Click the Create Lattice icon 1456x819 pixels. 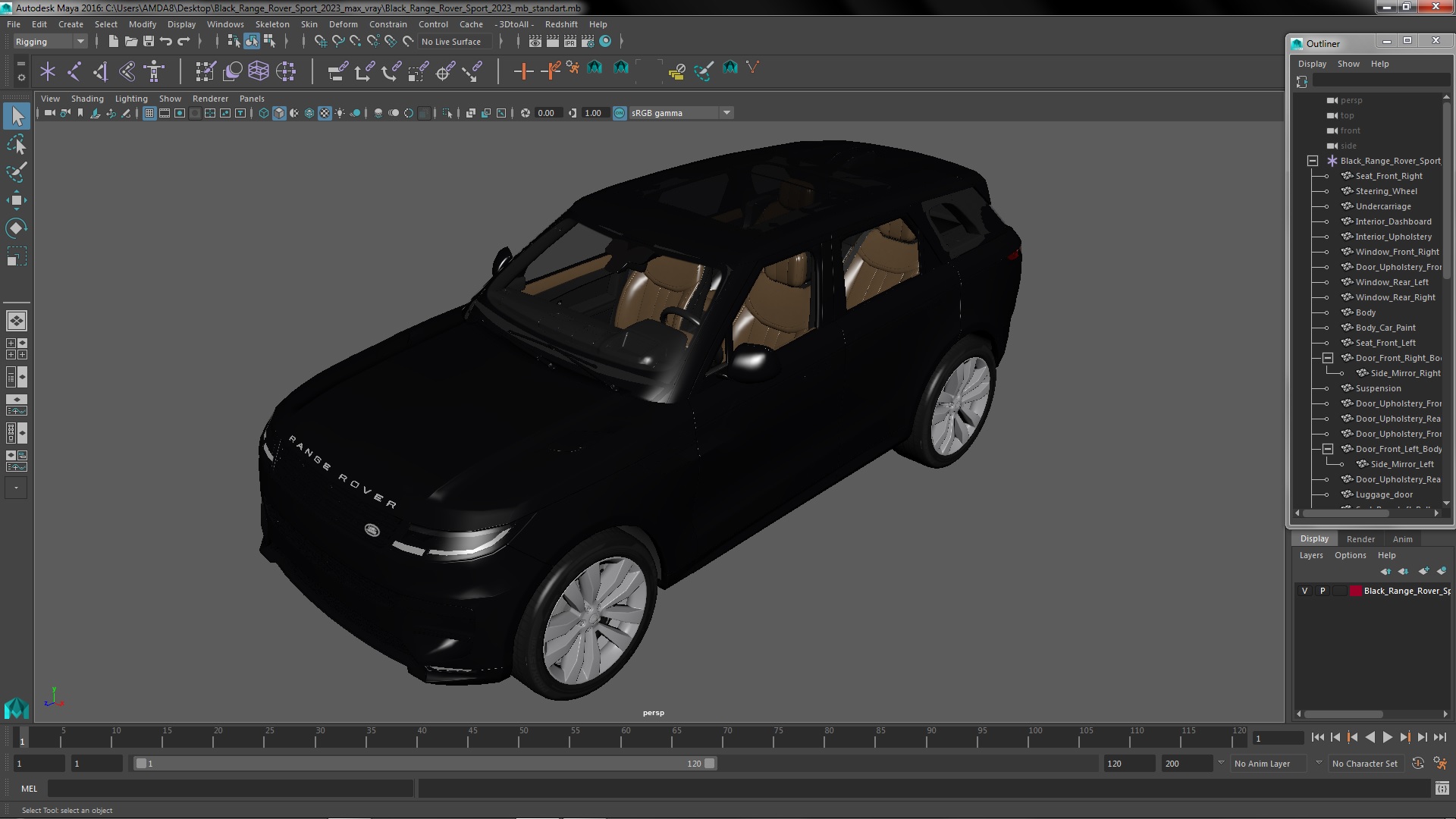pyautogui.click(x=259, y=71)
